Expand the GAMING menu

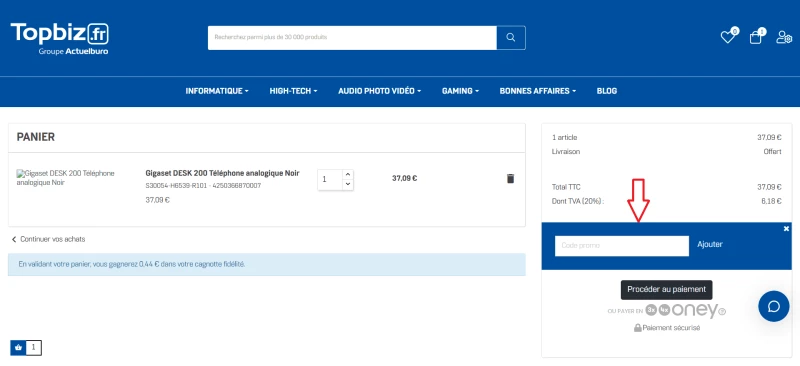(460, 91)
